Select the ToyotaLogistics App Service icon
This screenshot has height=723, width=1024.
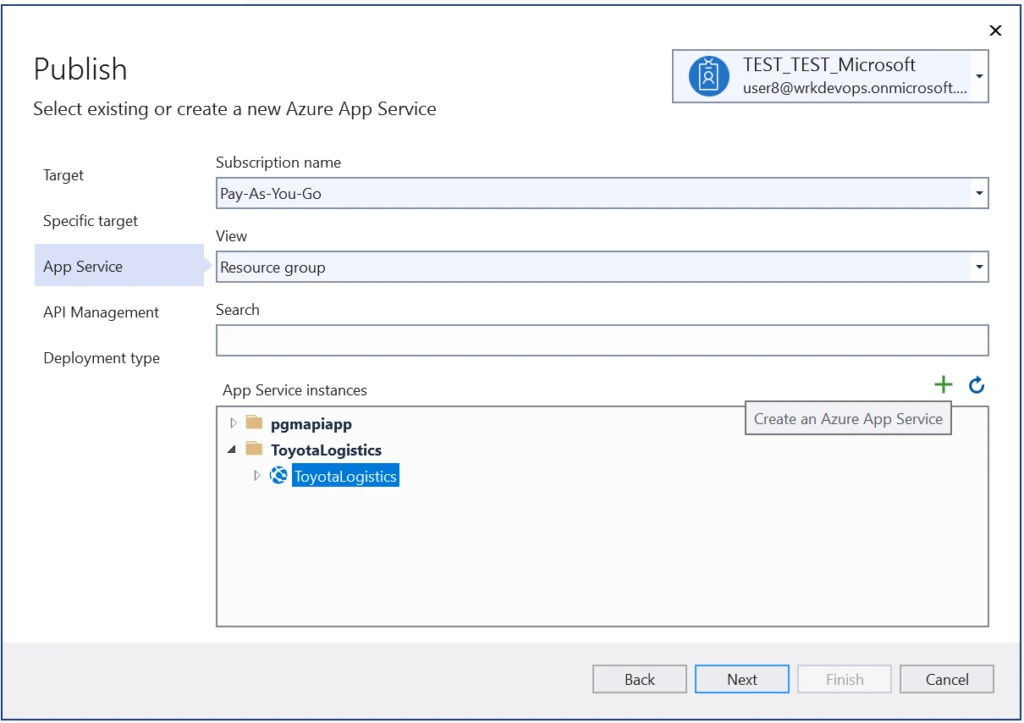(x=277, y=475)
